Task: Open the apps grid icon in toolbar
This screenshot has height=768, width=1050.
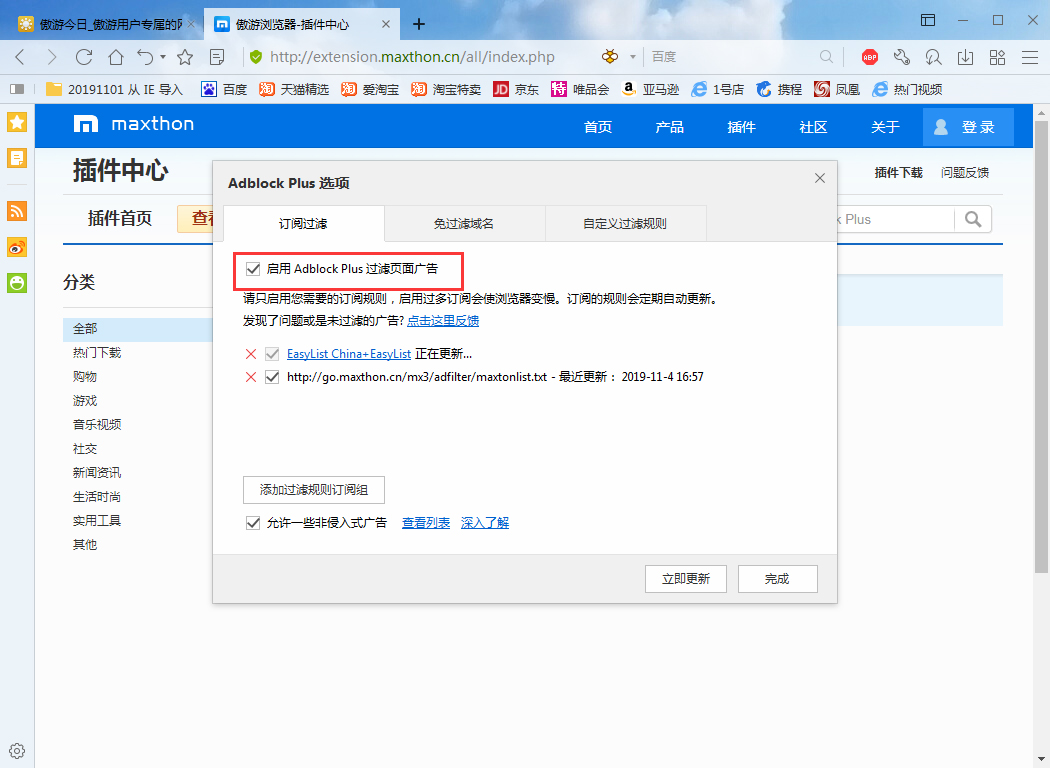Action: point(997,57)
